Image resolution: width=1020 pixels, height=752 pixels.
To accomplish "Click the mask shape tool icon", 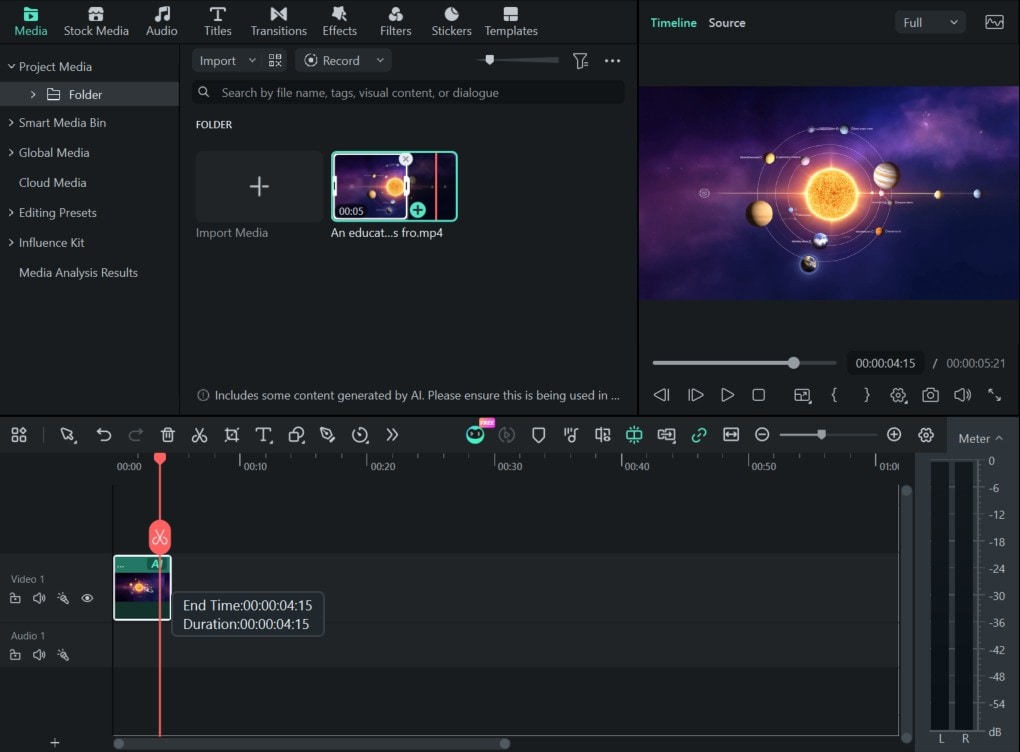I will click(x=296, y=435).
